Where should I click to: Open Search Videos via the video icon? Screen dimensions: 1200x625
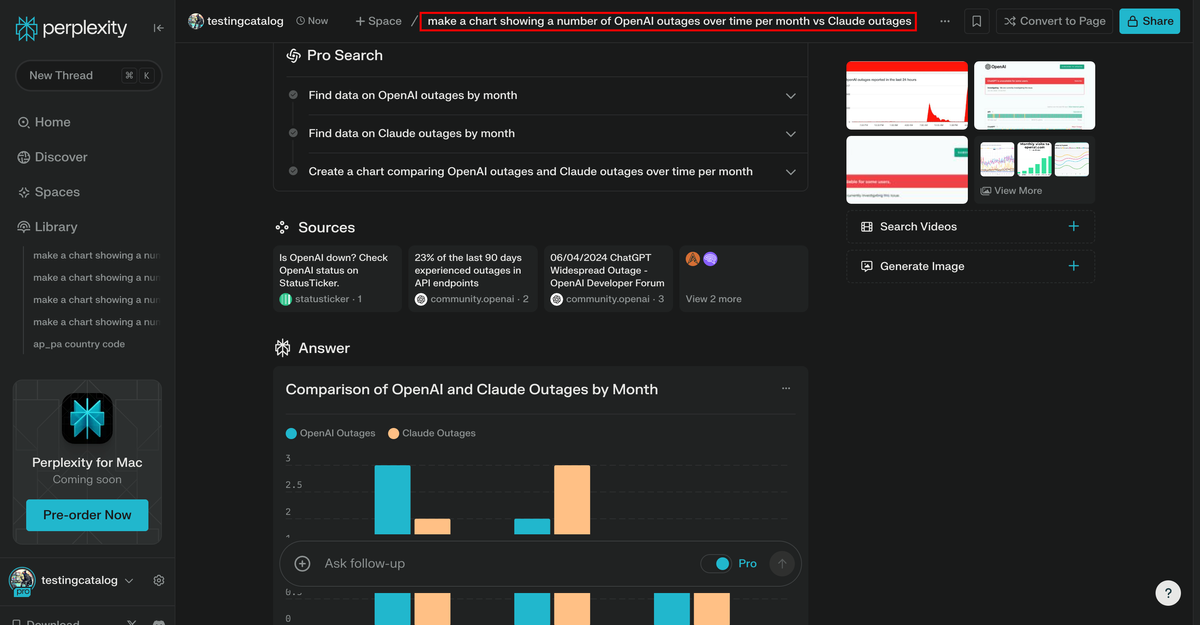pyautogui.click(x=866, y=226)
